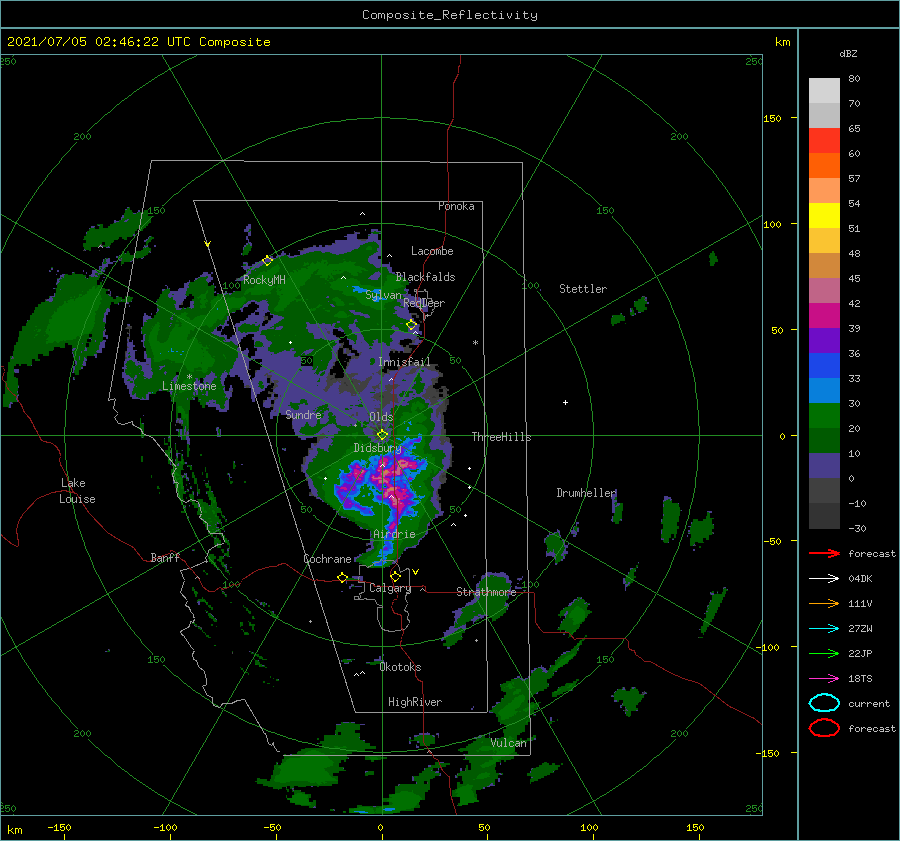
Task: Click the Limestone label
Action: tap(189, 386)
